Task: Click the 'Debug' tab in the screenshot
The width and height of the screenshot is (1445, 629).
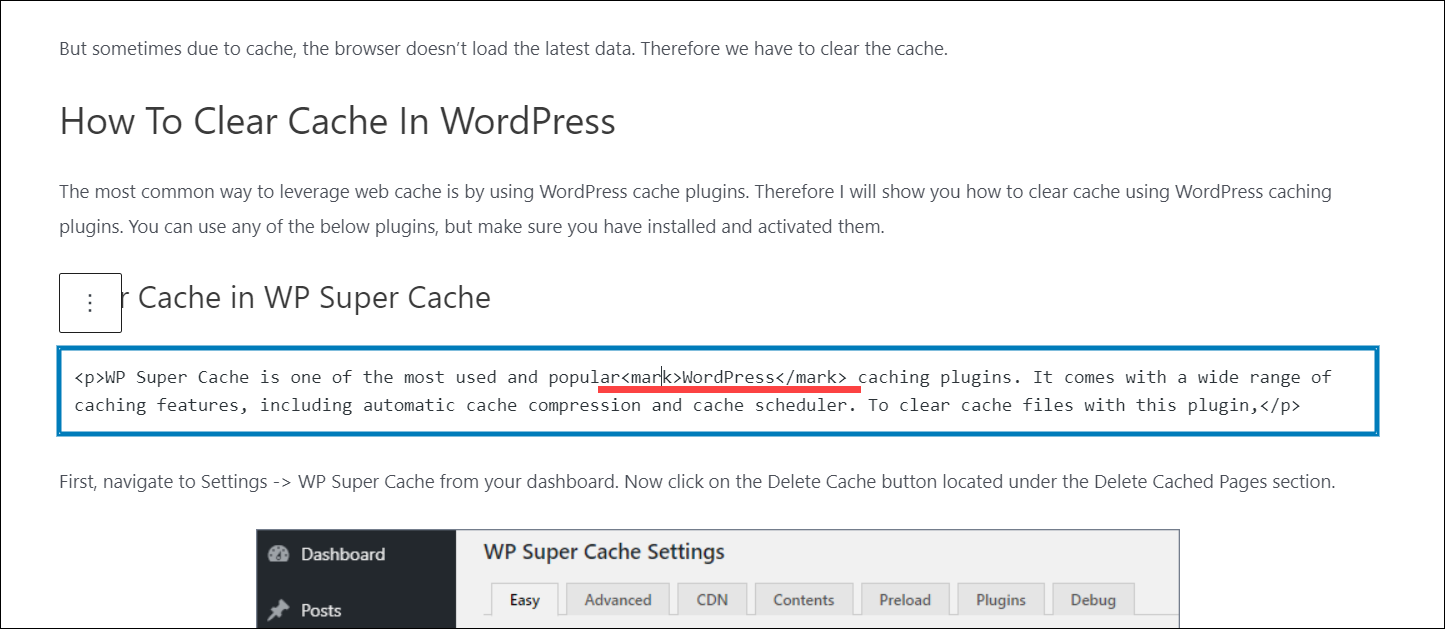Action: pos(1093,600)
